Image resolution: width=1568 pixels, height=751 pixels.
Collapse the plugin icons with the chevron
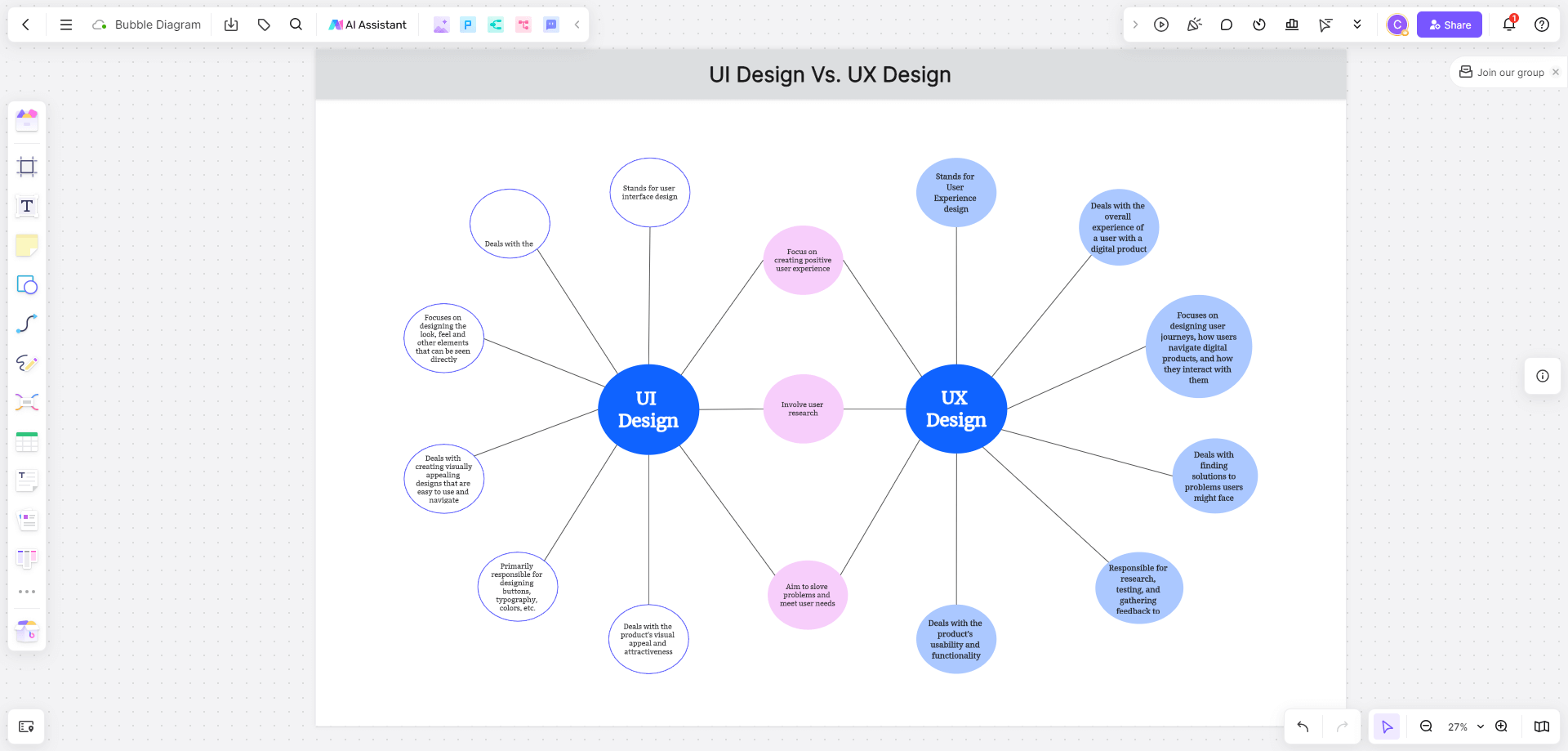577,25
